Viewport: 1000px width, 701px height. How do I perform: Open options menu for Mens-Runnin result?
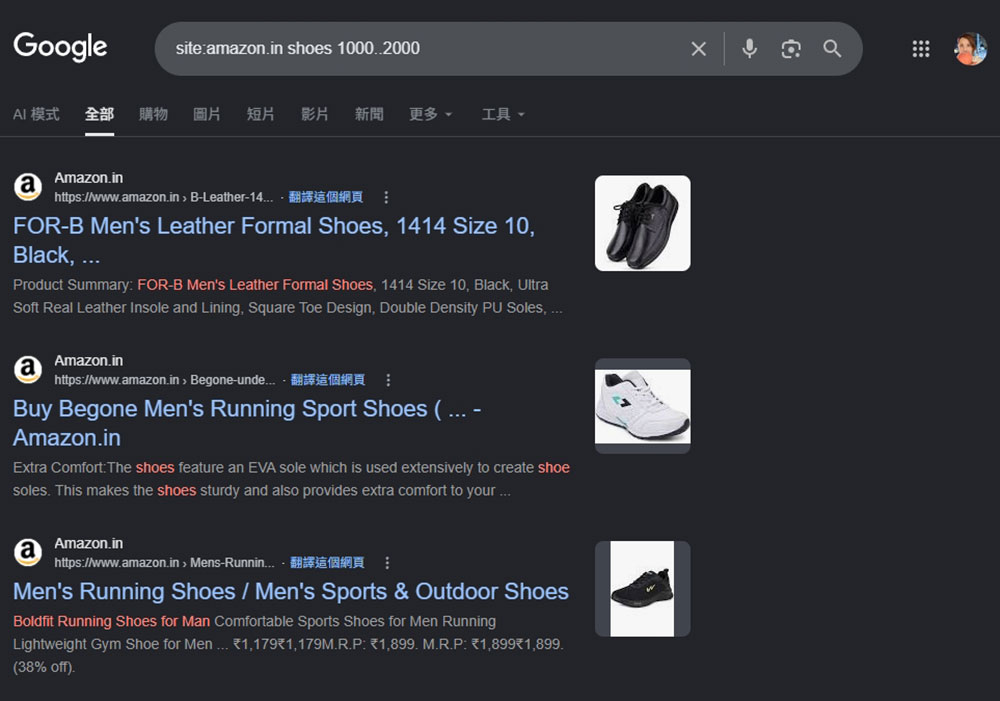coord(387,563)
